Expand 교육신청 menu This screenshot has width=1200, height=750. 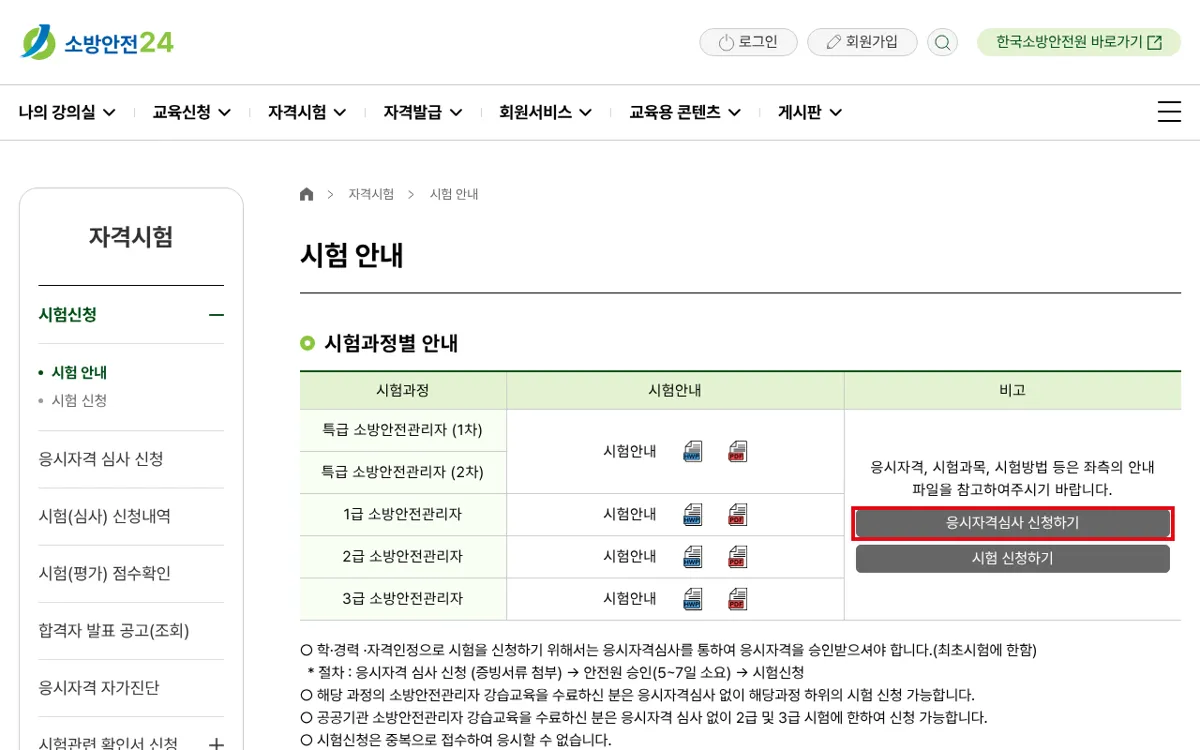point(192,112)
